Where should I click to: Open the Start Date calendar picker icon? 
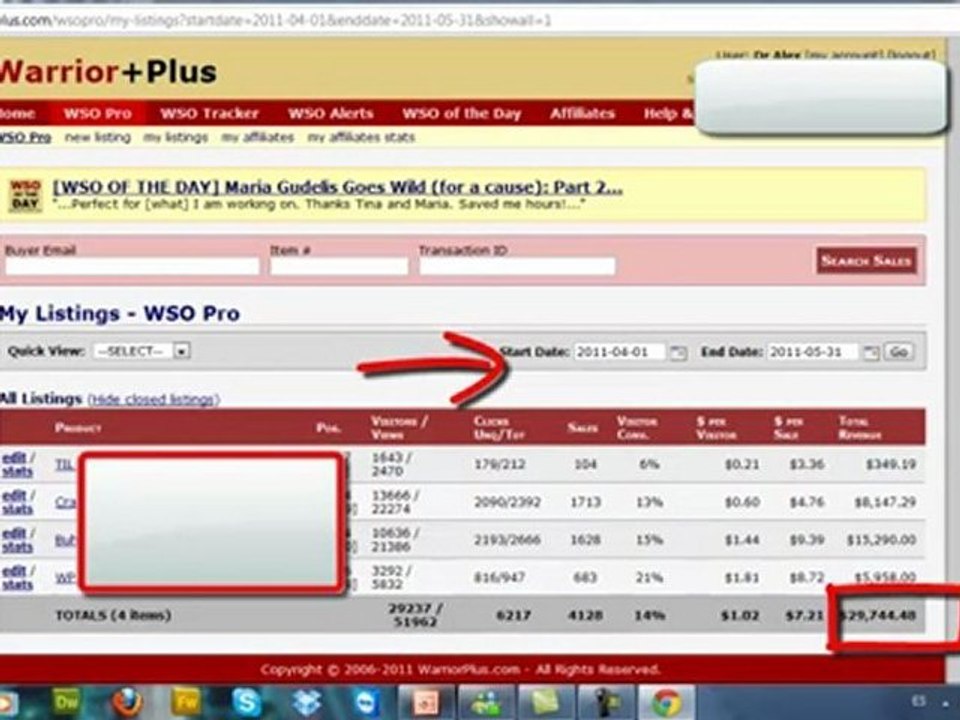pos(678,353)
